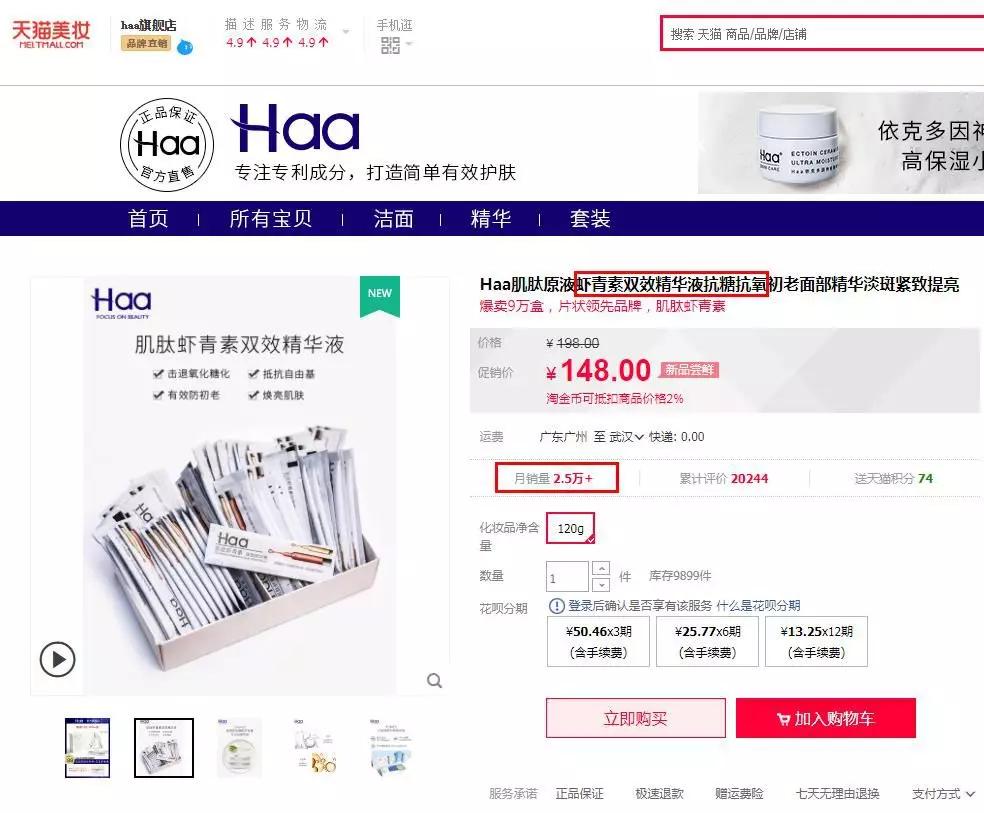Click the Tmall Beauty logo
This screenshot has width=984, height=813.
[51, 34]
